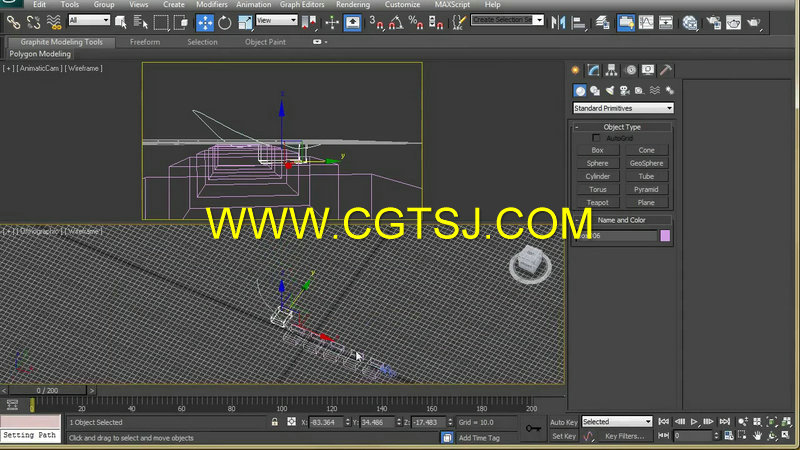Select the Lights creation category

(x=610, y=90)
